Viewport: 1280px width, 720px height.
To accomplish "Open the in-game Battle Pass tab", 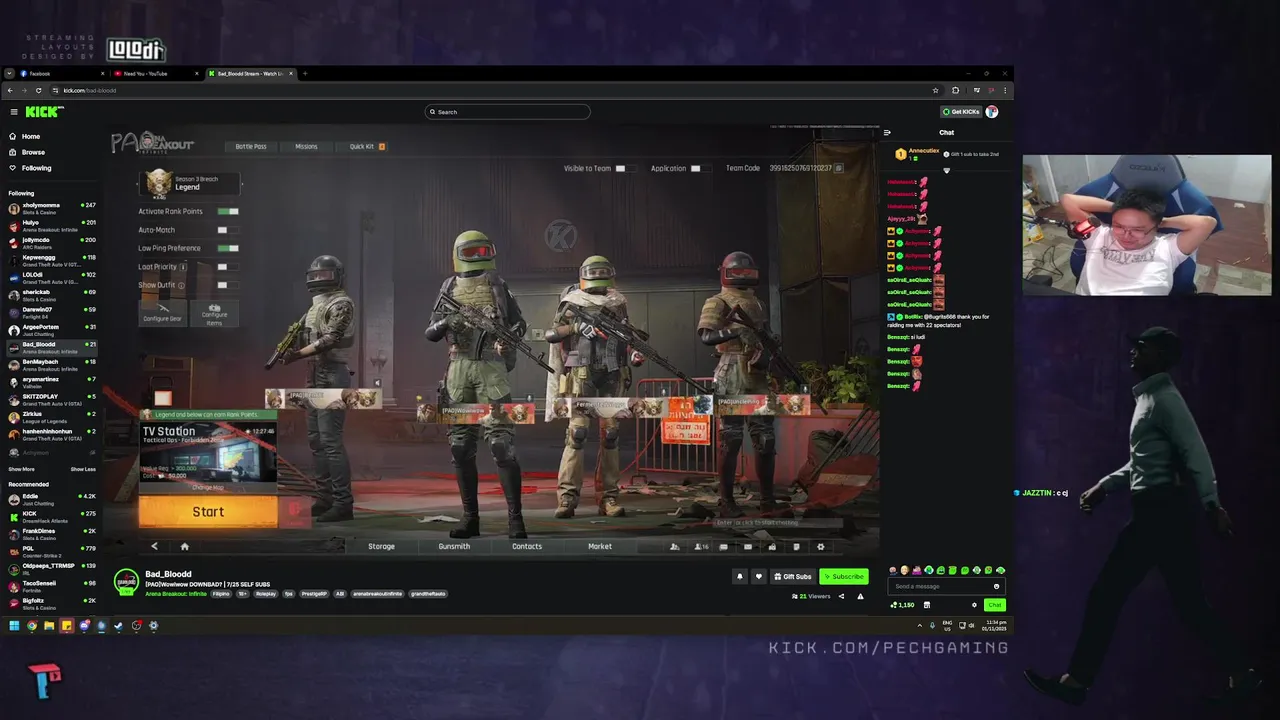I will (x=251, y=146).
